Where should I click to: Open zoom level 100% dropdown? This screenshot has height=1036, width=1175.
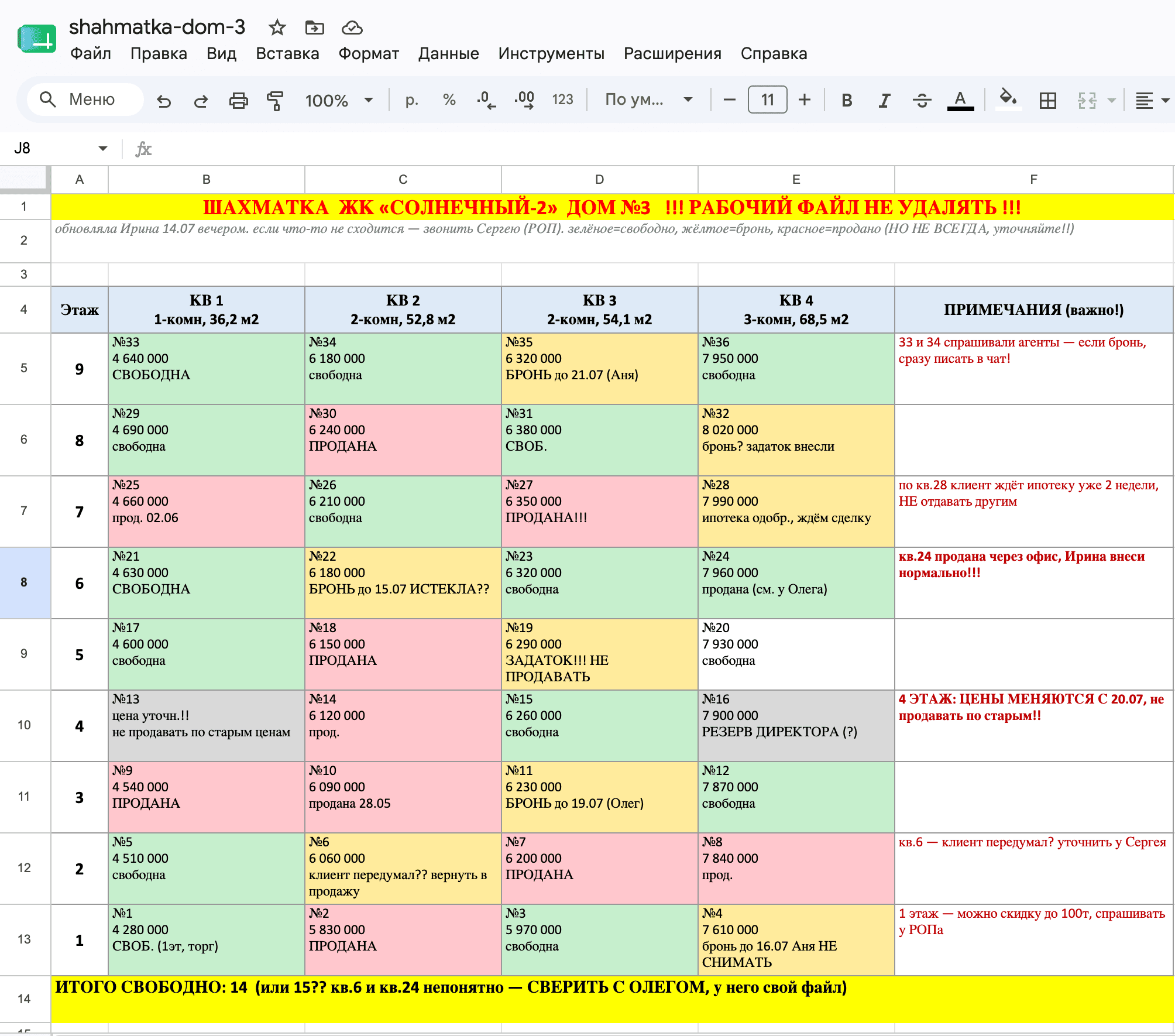[x=339, y=101]
